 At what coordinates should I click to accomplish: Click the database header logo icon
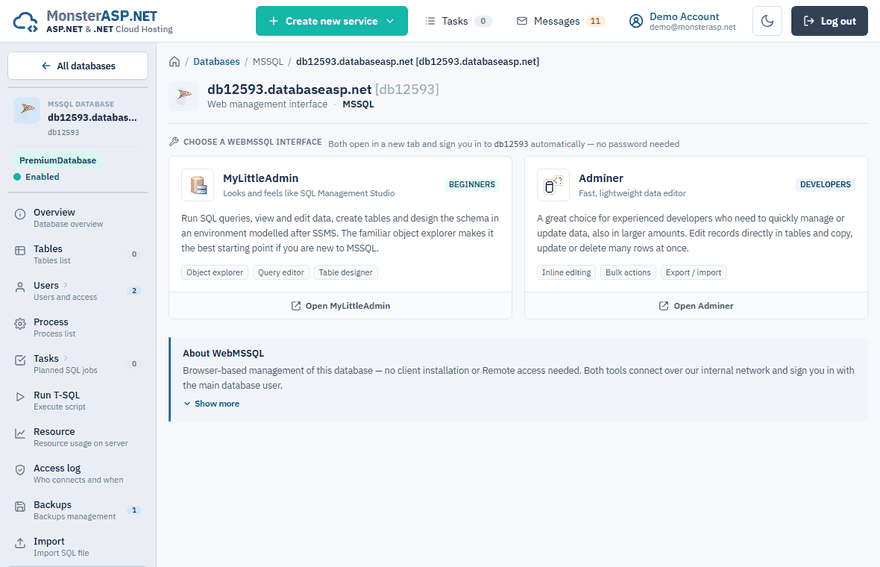tap(184, 96)
